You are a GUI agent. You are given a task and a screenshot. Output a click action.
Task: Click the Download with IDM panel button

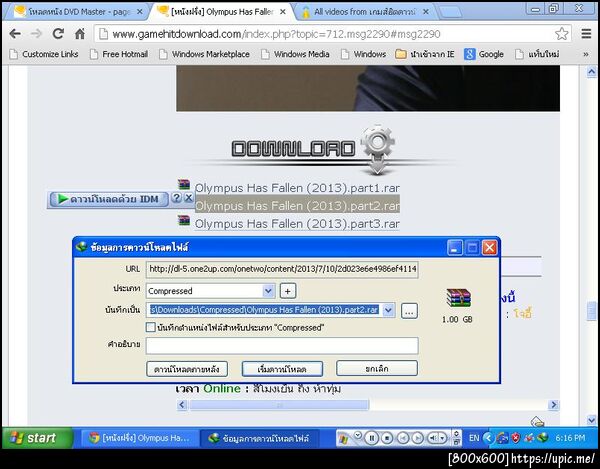point(109,199)
